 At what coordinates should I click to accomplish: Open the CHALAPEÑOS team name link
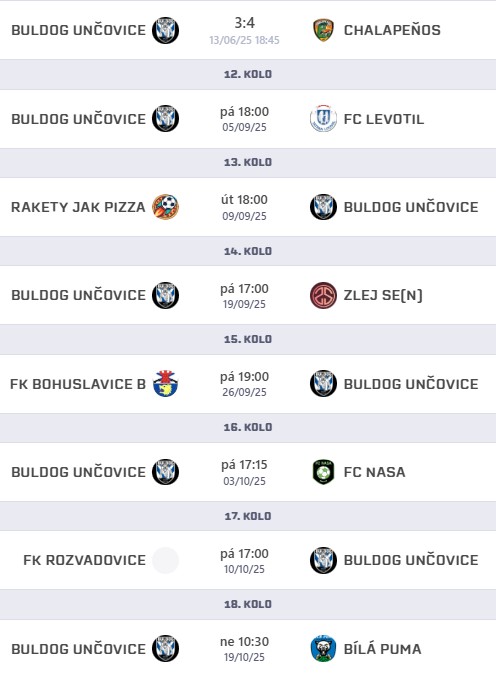pos(392,30)
